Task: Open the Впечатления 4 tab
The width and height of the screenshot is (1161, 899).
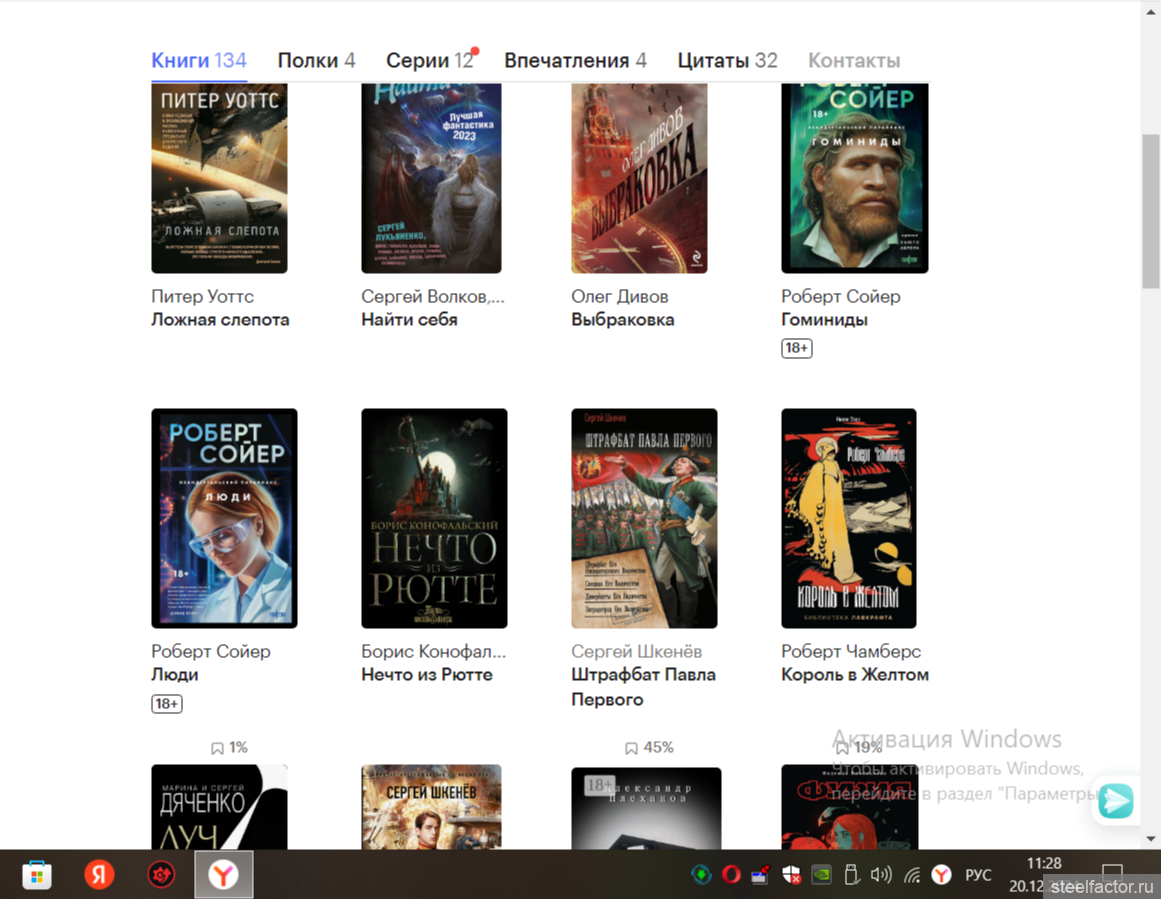Action: click(575, 61)
